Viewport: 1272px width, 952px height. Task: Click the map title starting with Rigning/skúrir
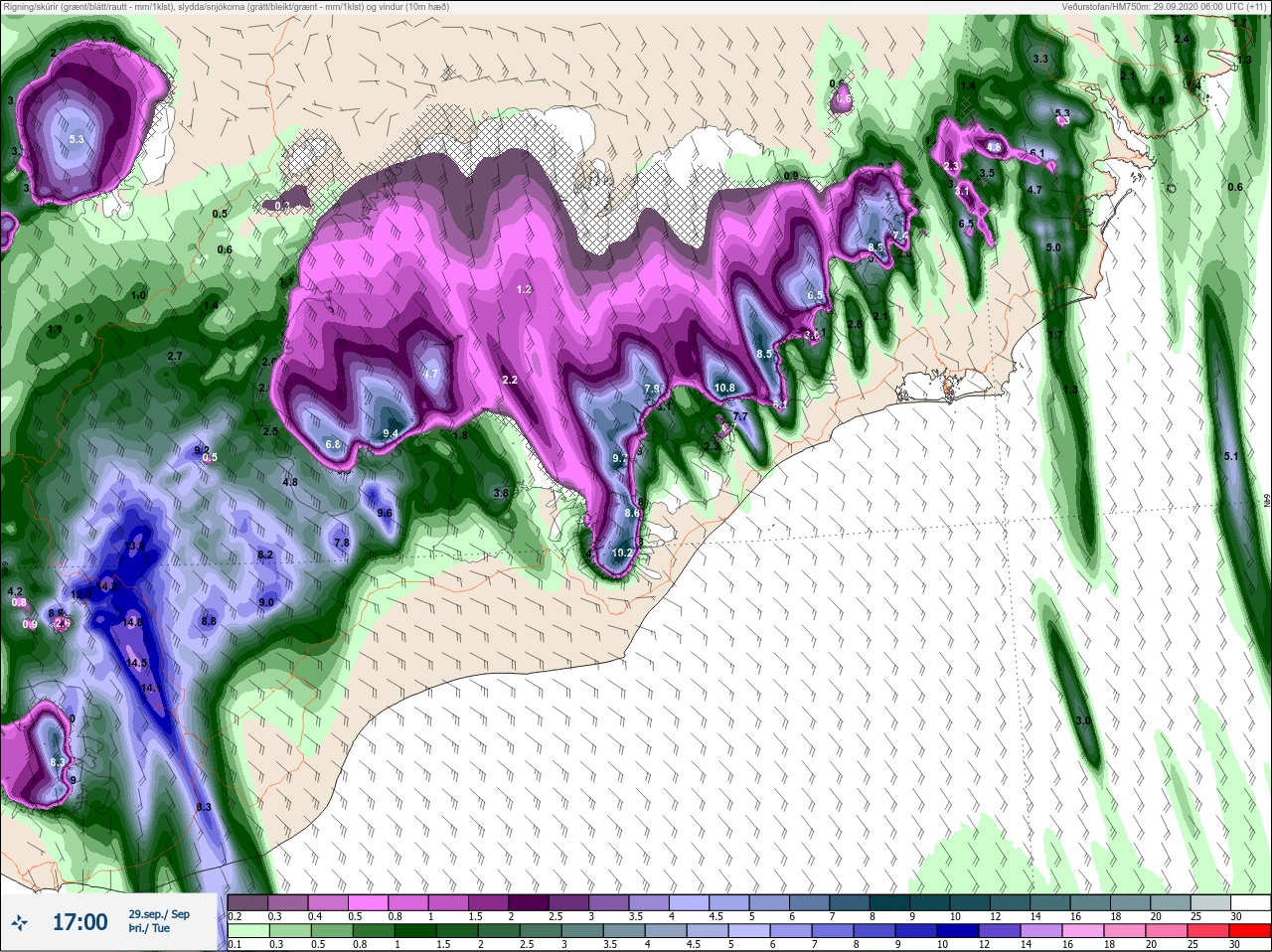pos(226,7)
